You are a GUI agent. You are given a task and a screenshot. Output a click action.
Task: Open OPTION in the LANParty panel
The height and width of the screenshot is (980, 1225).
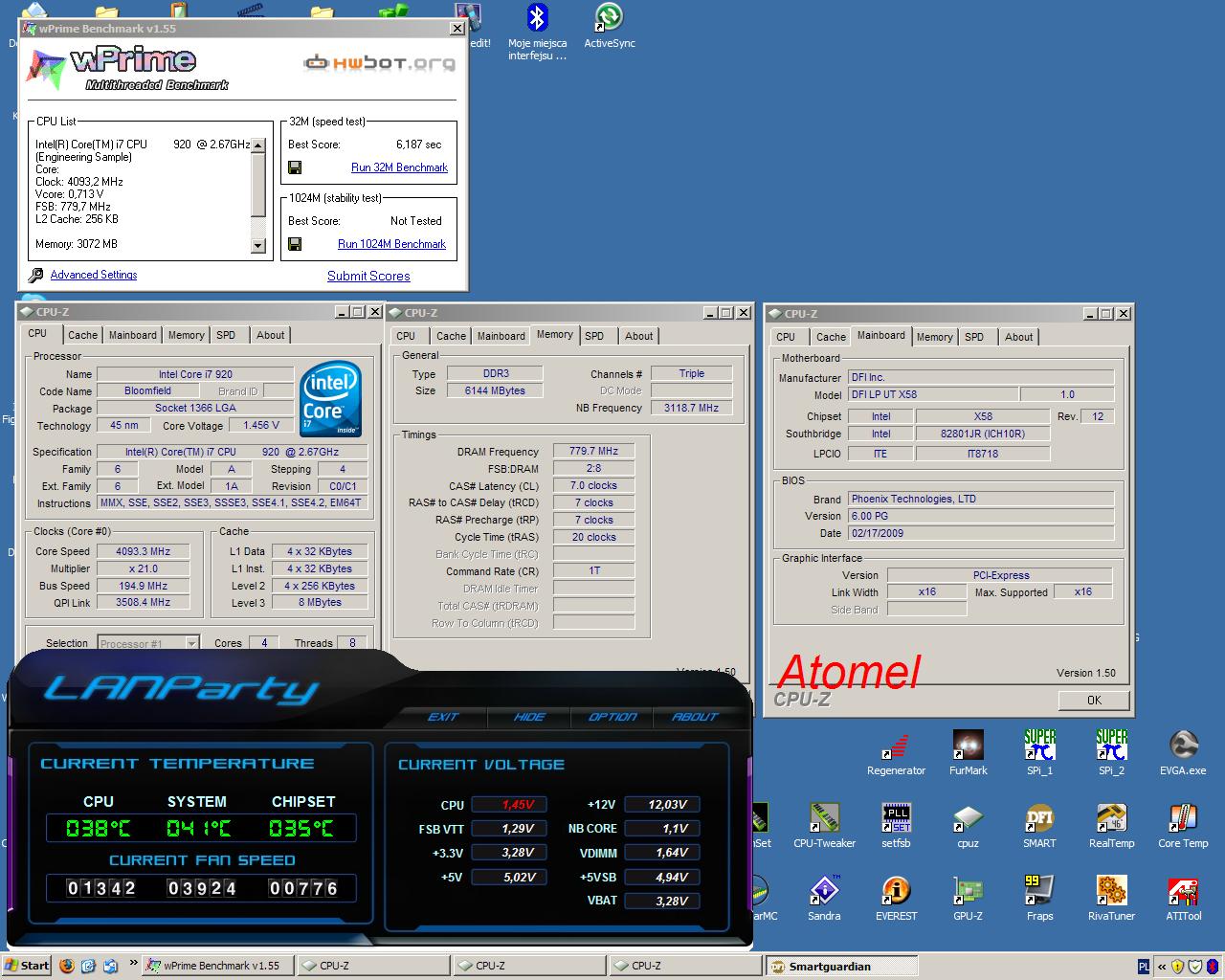point(612,717)
